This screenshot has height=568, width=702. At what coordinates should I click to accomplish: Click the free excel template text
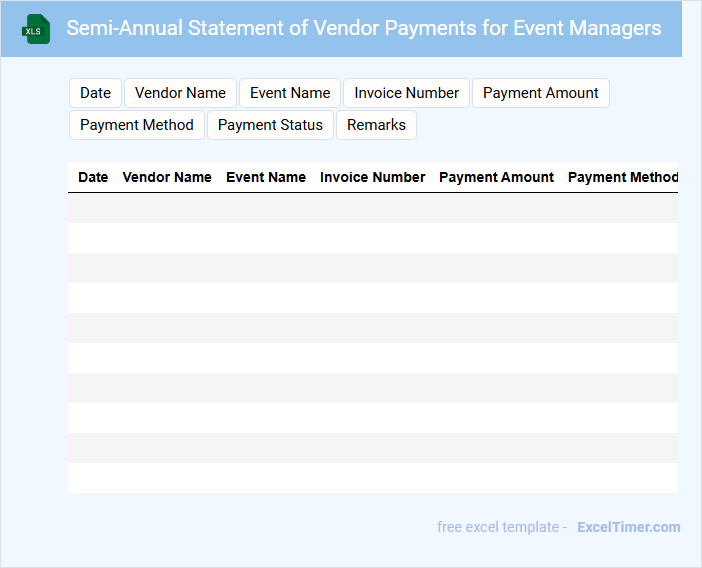[501, 527]
